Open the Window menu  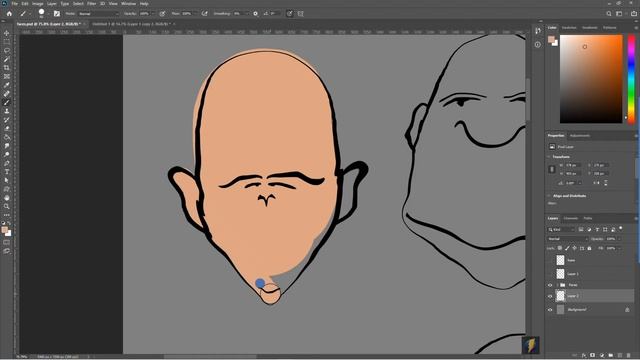click(x=128, y=4)
